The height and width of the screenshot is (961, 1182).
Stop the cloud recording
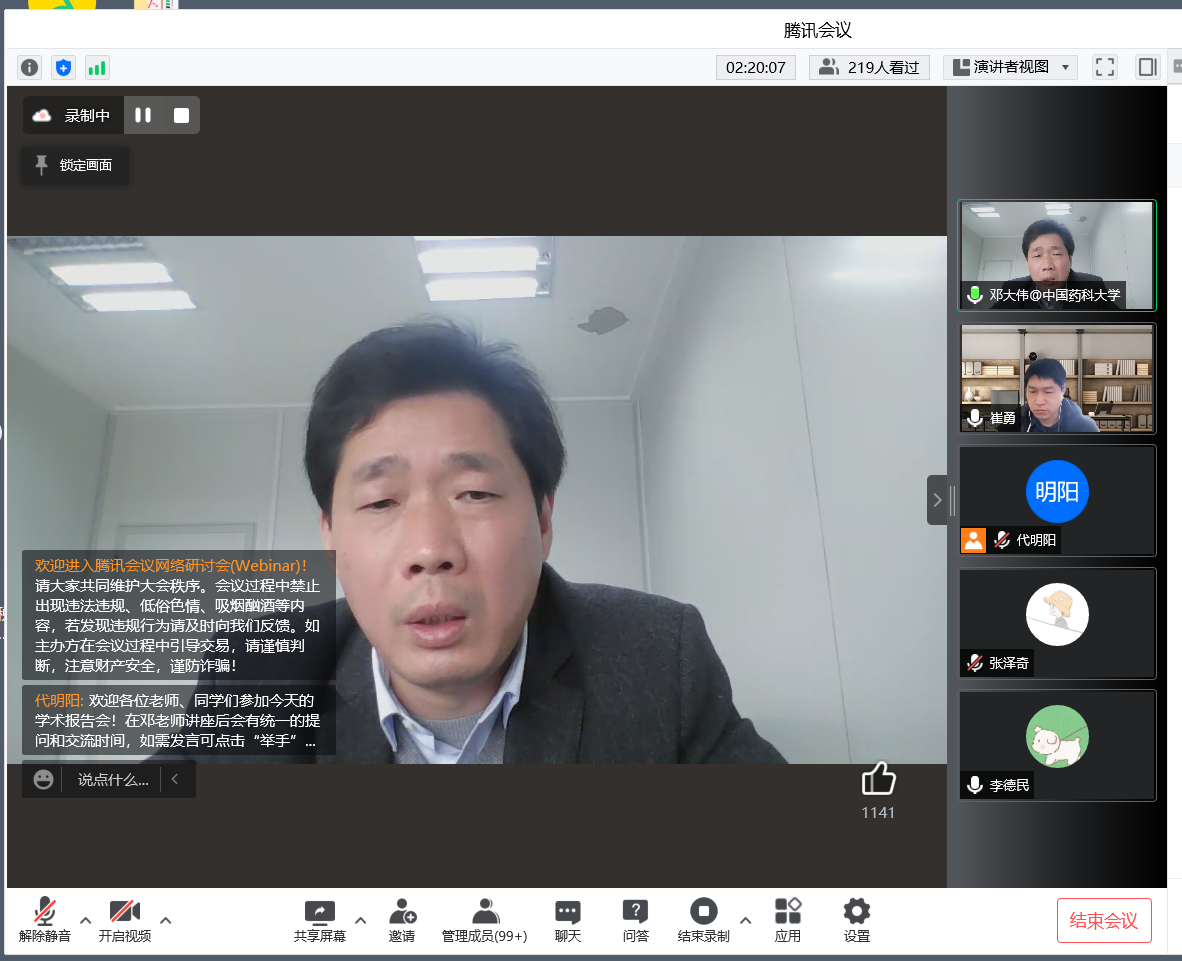tap(181, 115)
